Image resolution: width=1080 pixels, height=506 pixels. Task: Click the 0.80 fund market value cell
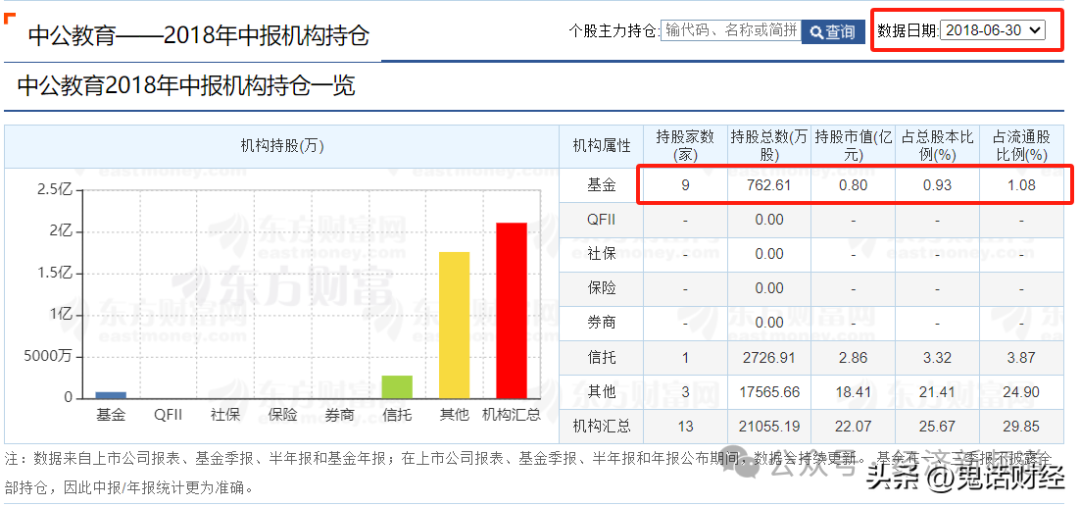(853, 185)
